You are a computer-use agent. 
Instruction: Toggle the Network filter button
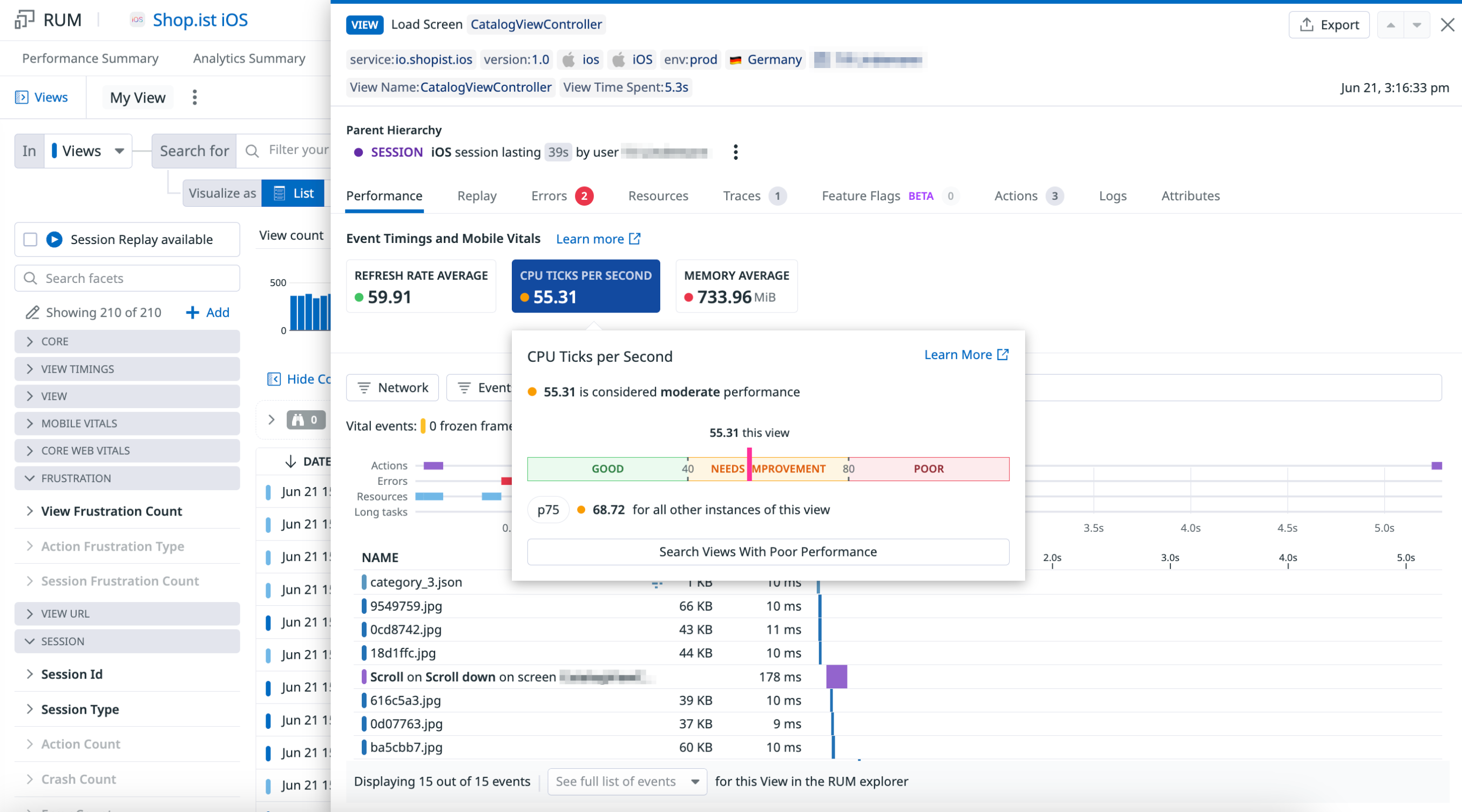(392, 388)
